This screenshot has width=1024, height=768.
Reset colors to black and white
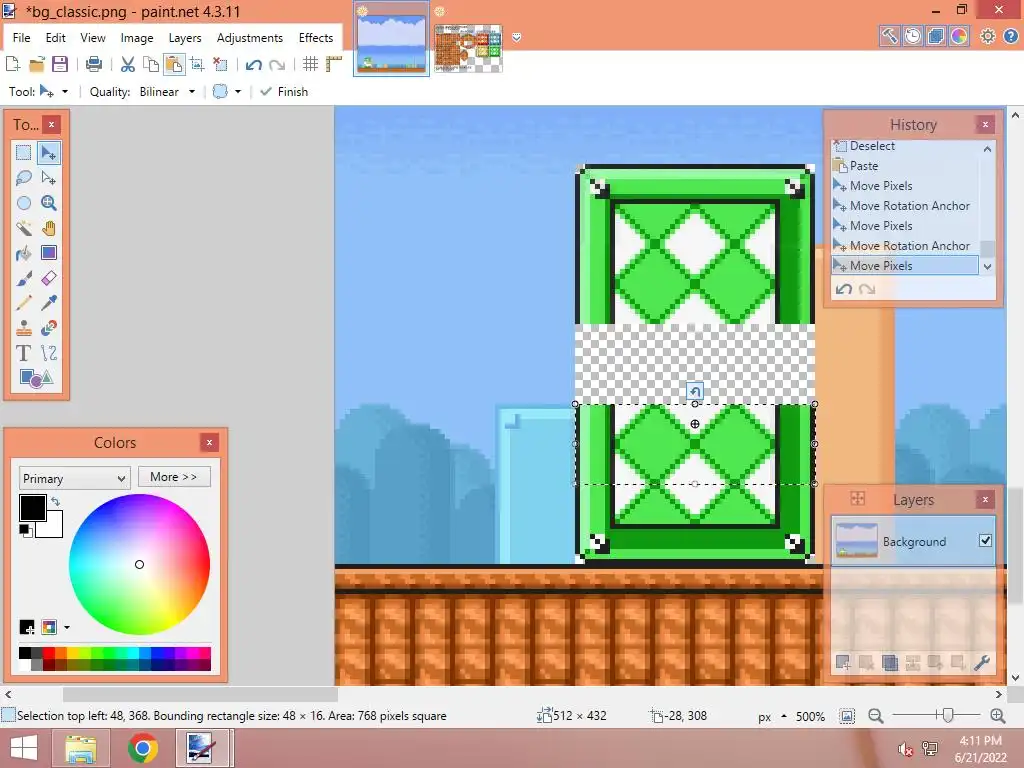tap(25, 530)
